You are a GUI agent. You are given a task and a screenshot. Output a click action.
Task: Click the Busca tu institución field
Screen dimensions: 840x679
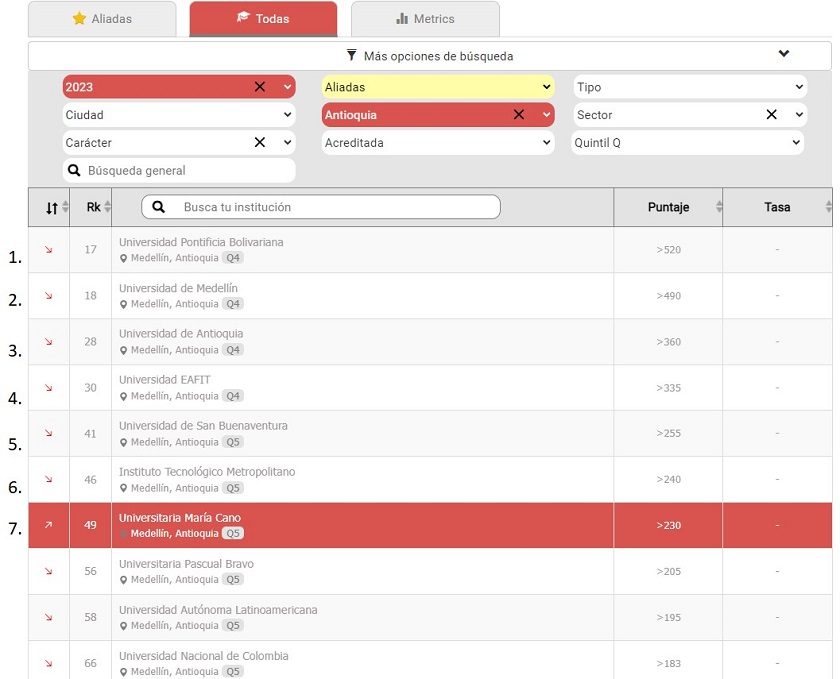pyautogui.click(x=321, y=207)
